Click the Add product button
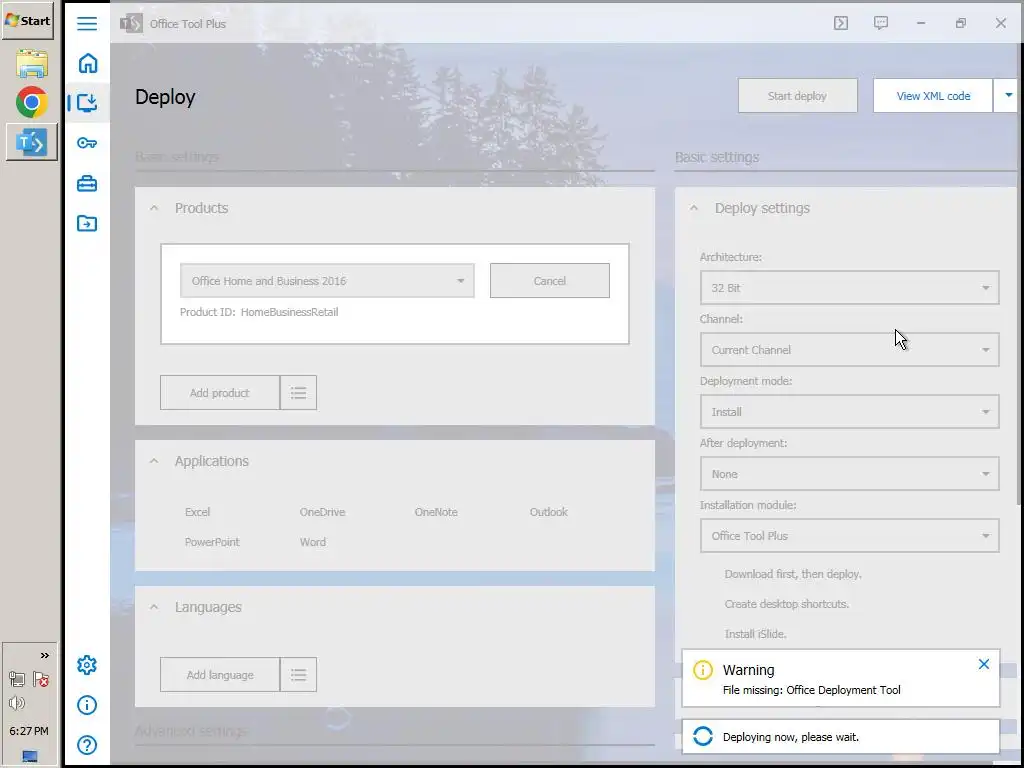This screenshot has height=768, width=1024. point(219,392)
